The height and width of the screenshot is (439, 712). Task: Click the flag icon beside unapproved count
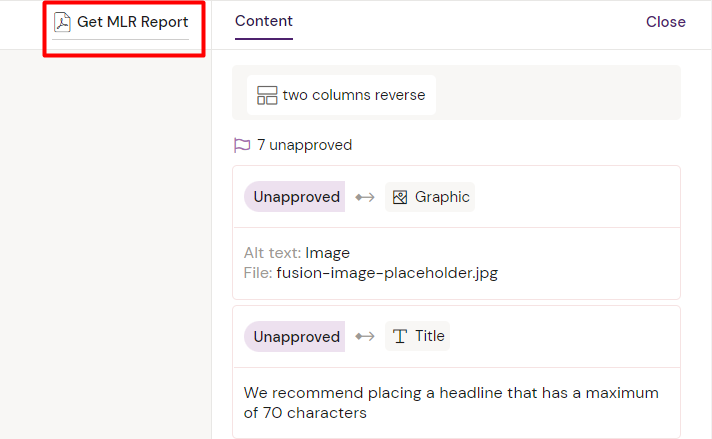pyautogui.click(x=241, y=145)
